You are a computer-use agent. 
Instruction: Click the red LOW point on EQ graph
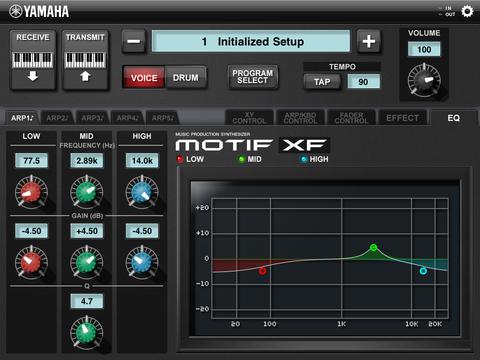click(263, 271)
